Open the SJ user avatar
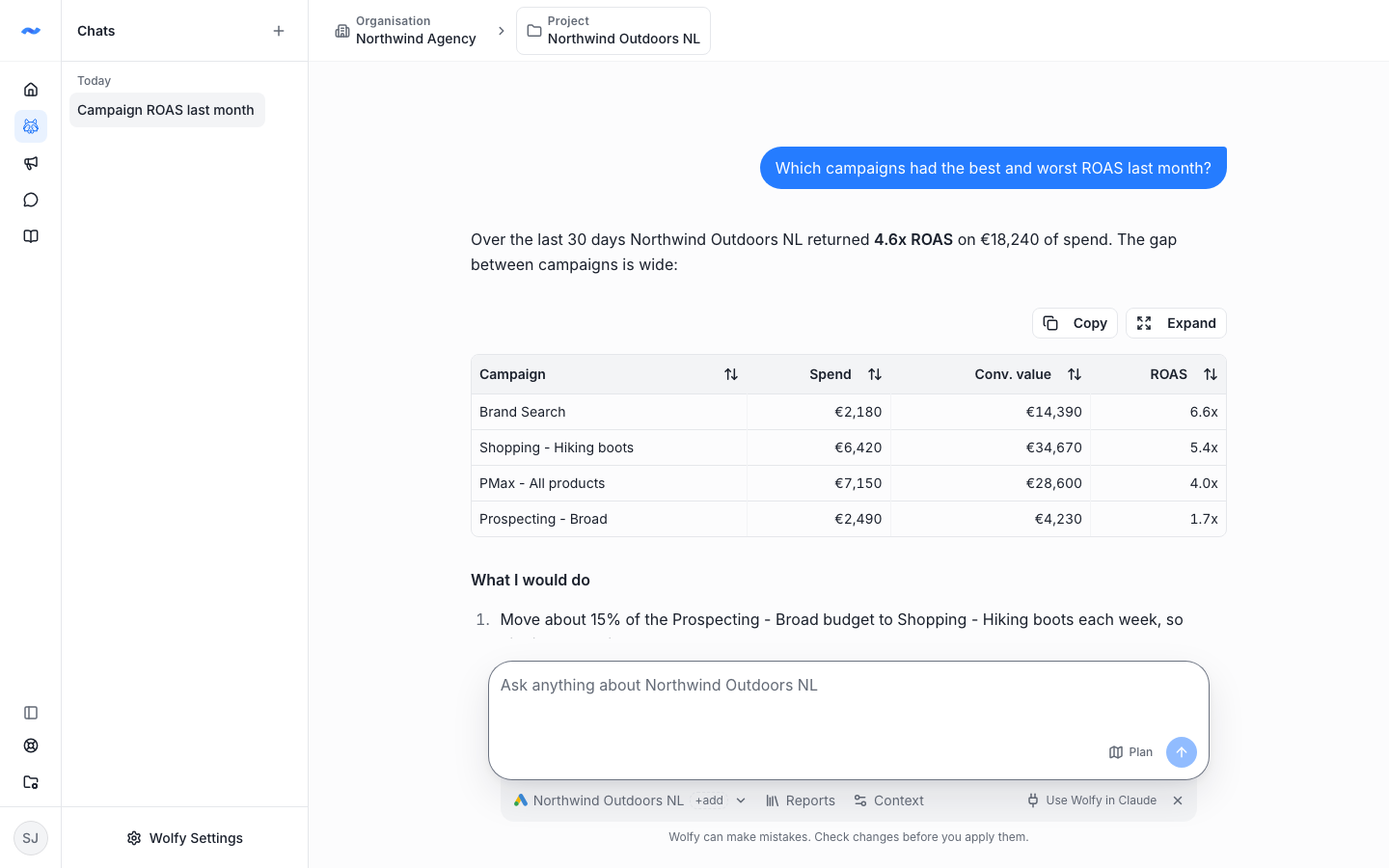Viewport: 1389px width, 868px height. tap(31, 838)
